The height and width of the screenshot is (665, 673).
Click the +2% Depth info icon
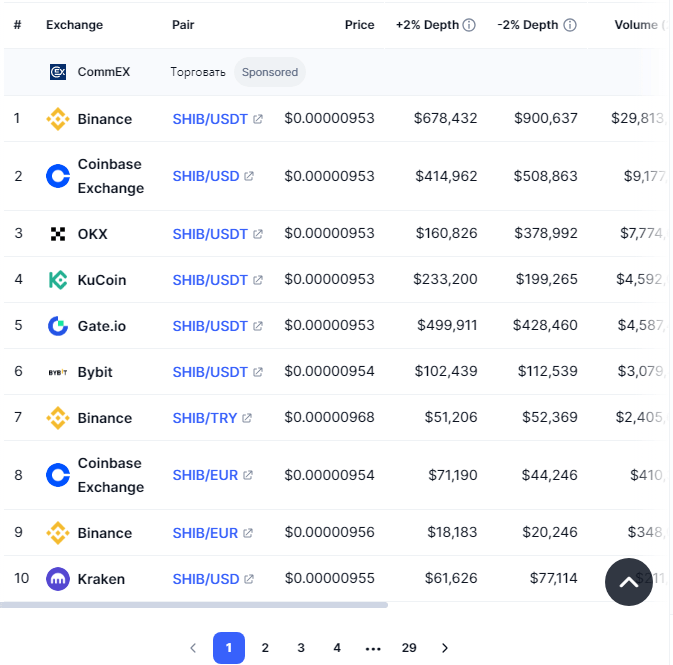click(469, 25)
